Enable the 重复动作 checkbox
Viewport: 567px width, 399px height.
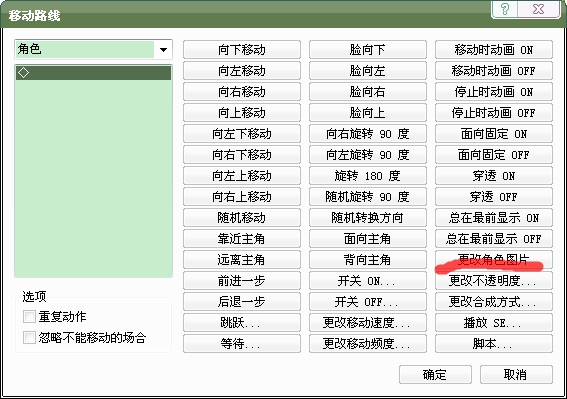[29, 317]
